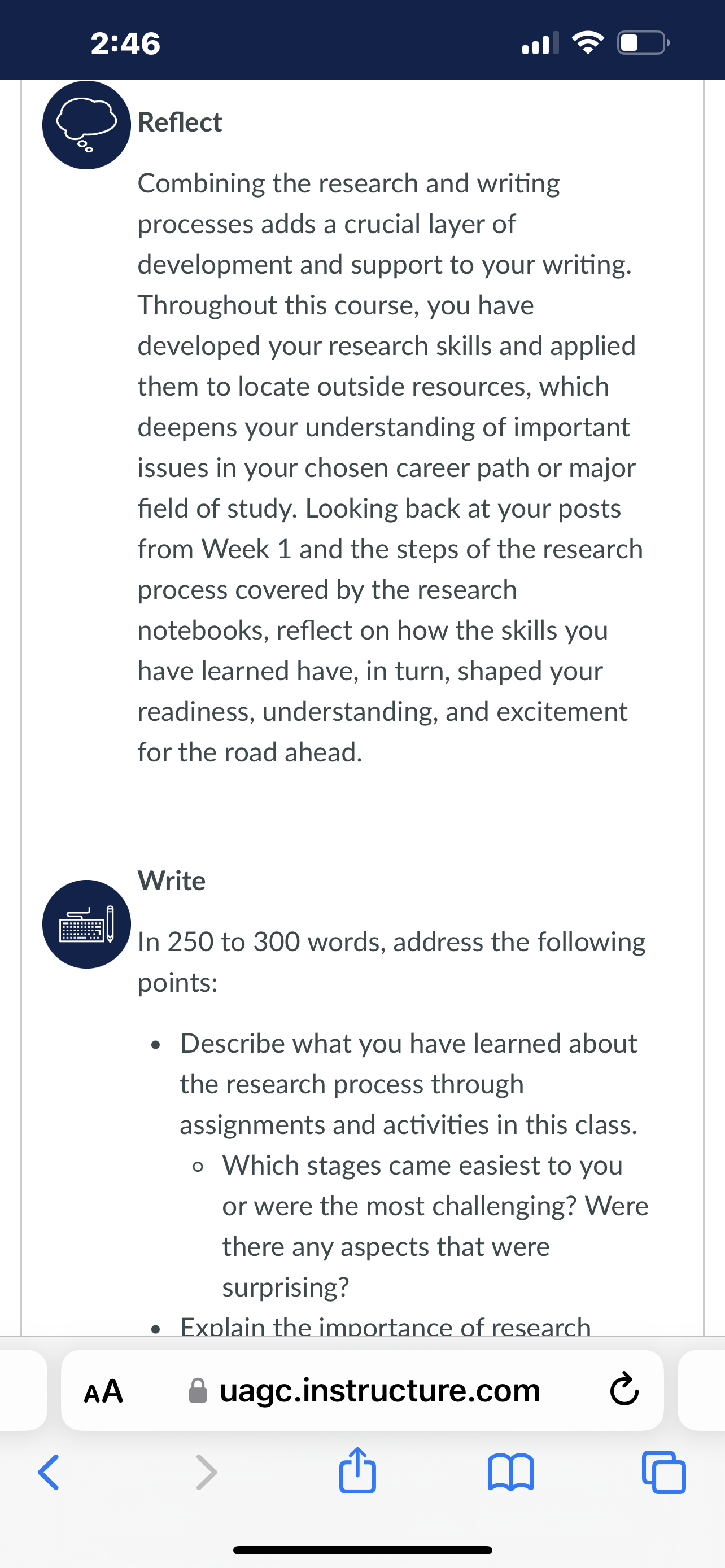Tap the Write keyboard and pencil icon
Image resolution: width=725 pixels, height=1568 pixels.
click(x=86, y=924)
